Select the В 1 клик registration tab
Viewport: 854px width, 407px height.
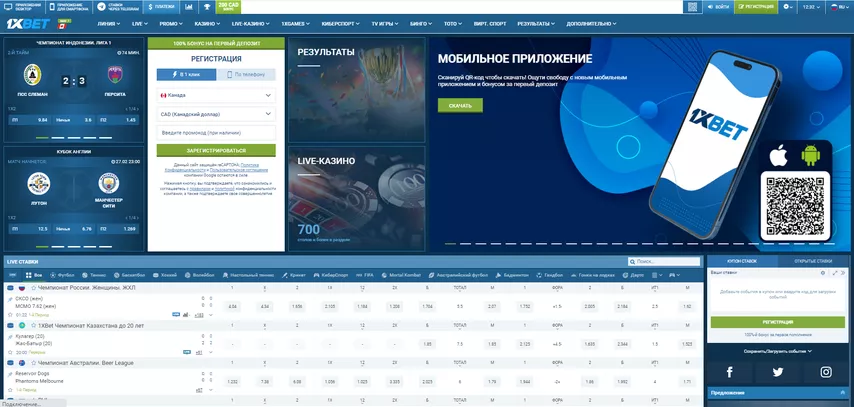(x=186, y=75)
